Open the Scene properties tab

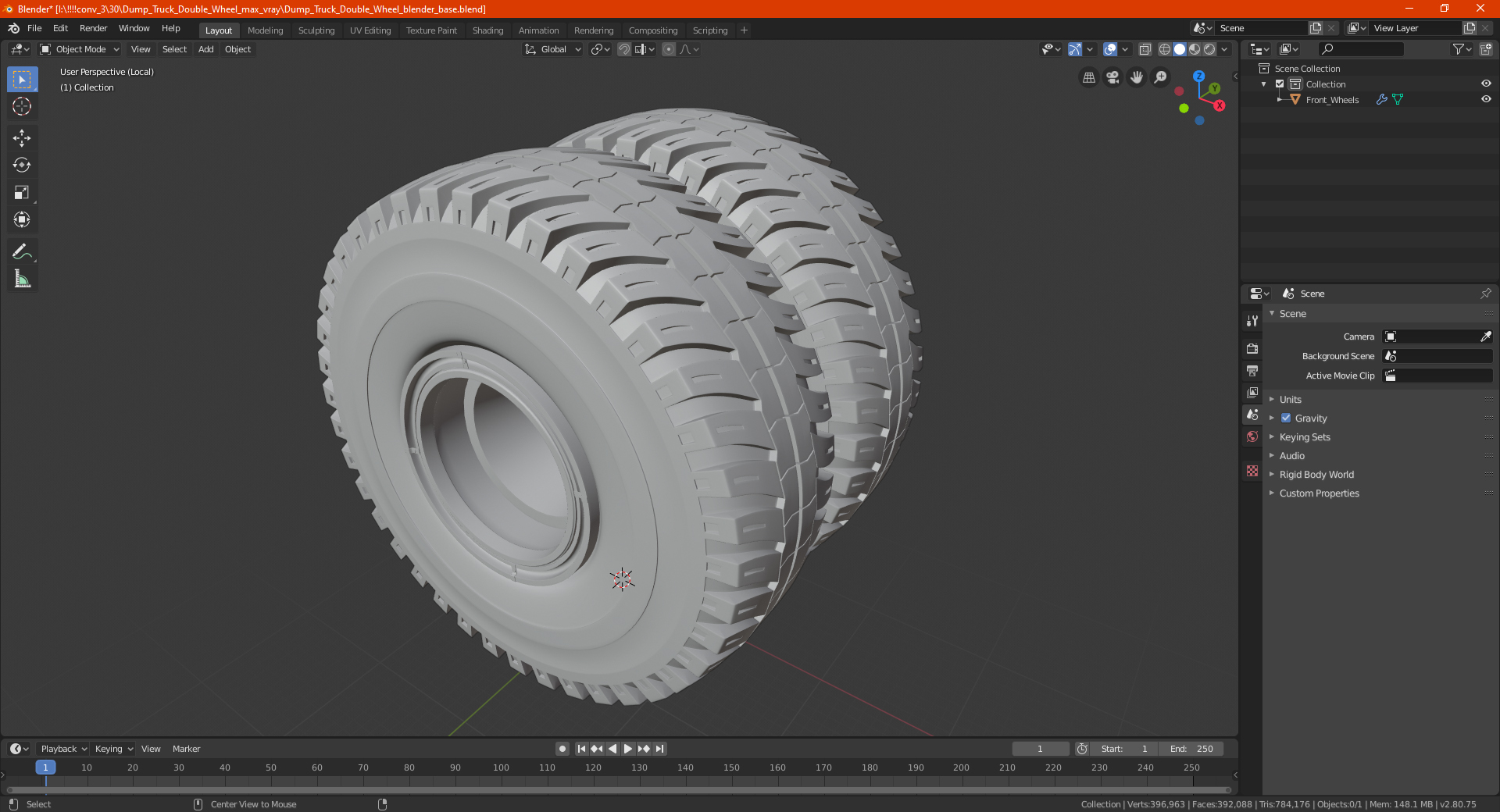(x=1252, y=415)
